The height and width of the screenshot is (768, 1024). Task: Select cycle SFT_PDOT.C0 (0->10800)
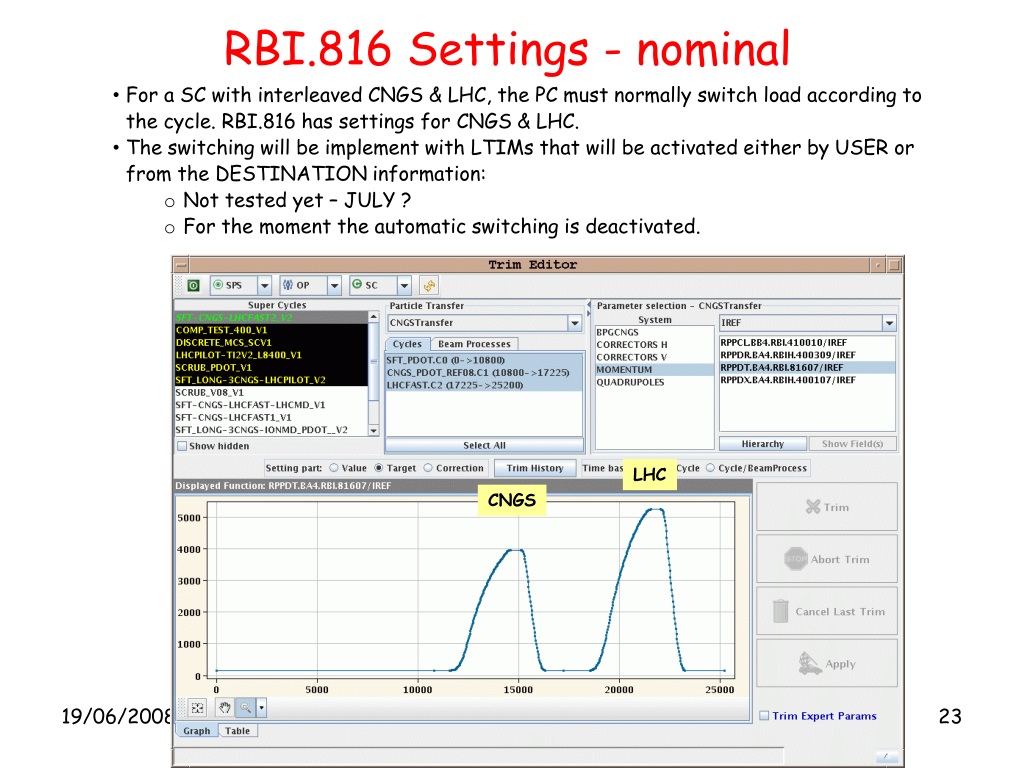(484, 360)
